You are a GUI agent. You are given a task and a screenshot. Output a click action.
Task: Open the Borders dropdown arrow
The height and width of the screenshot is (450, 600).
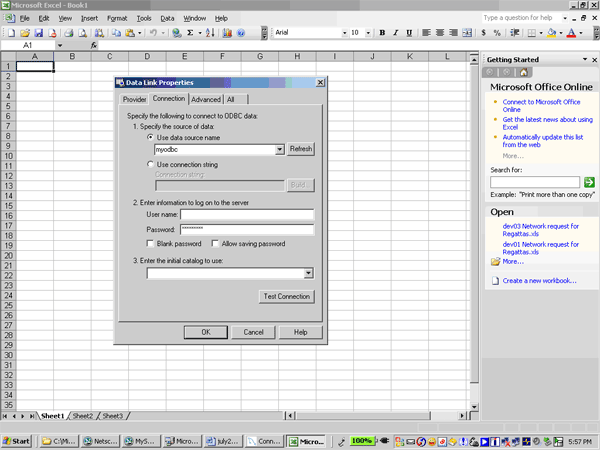click(x=541, y=33)
